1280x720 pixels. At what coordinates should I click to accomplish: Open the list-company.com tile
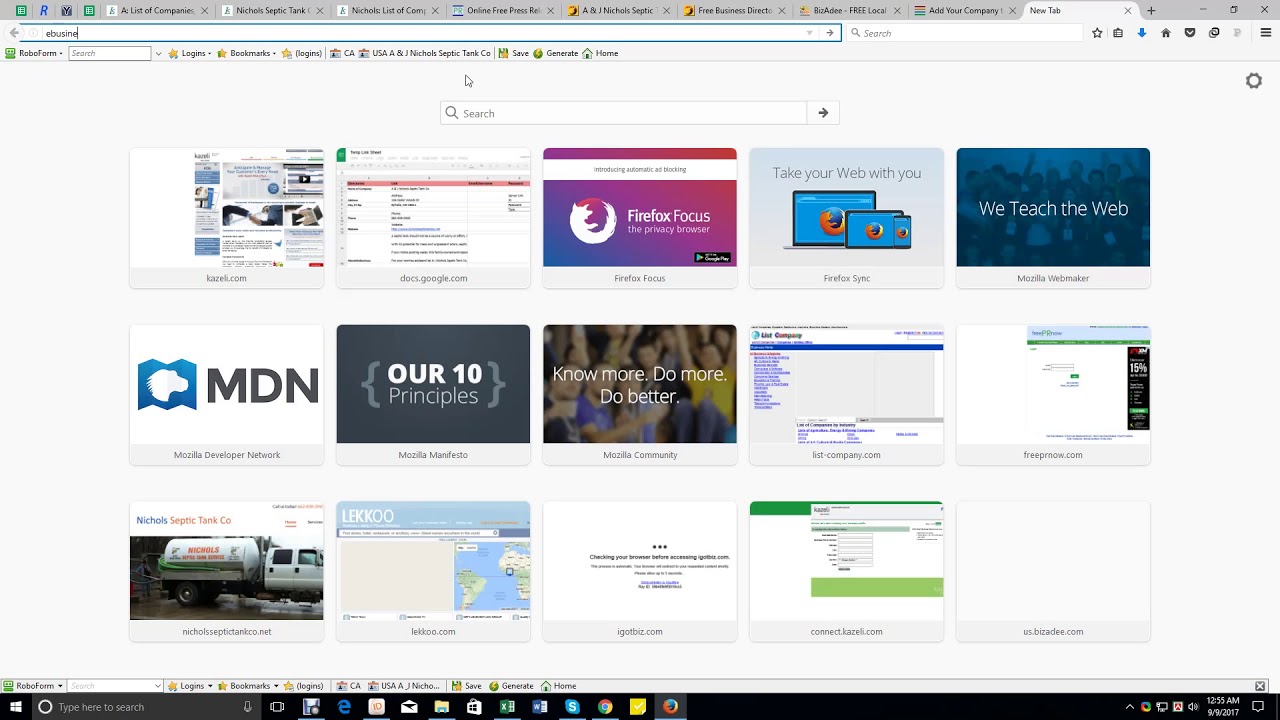click(846, 395)
